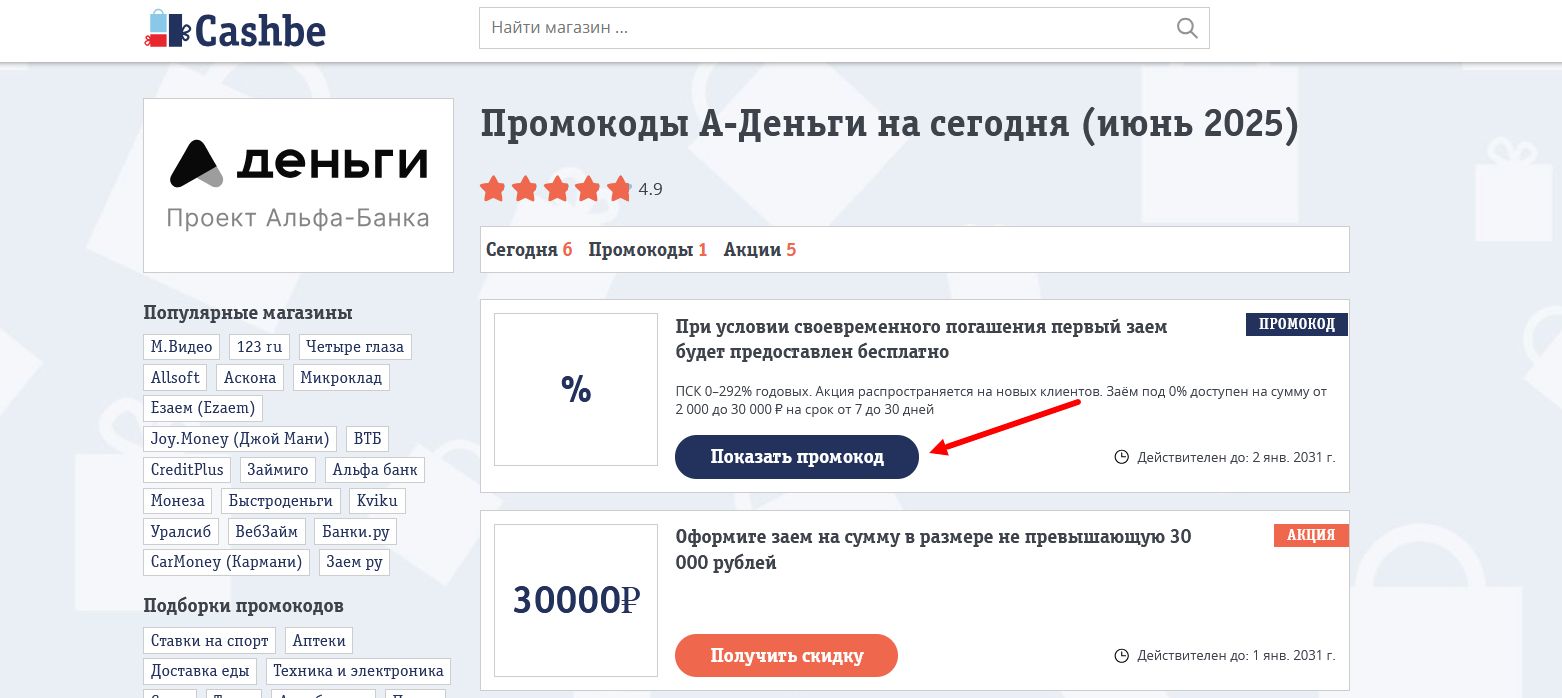
Task: Open the 'Езаем (Ezaem)' store tag
Action: (203, 408)
